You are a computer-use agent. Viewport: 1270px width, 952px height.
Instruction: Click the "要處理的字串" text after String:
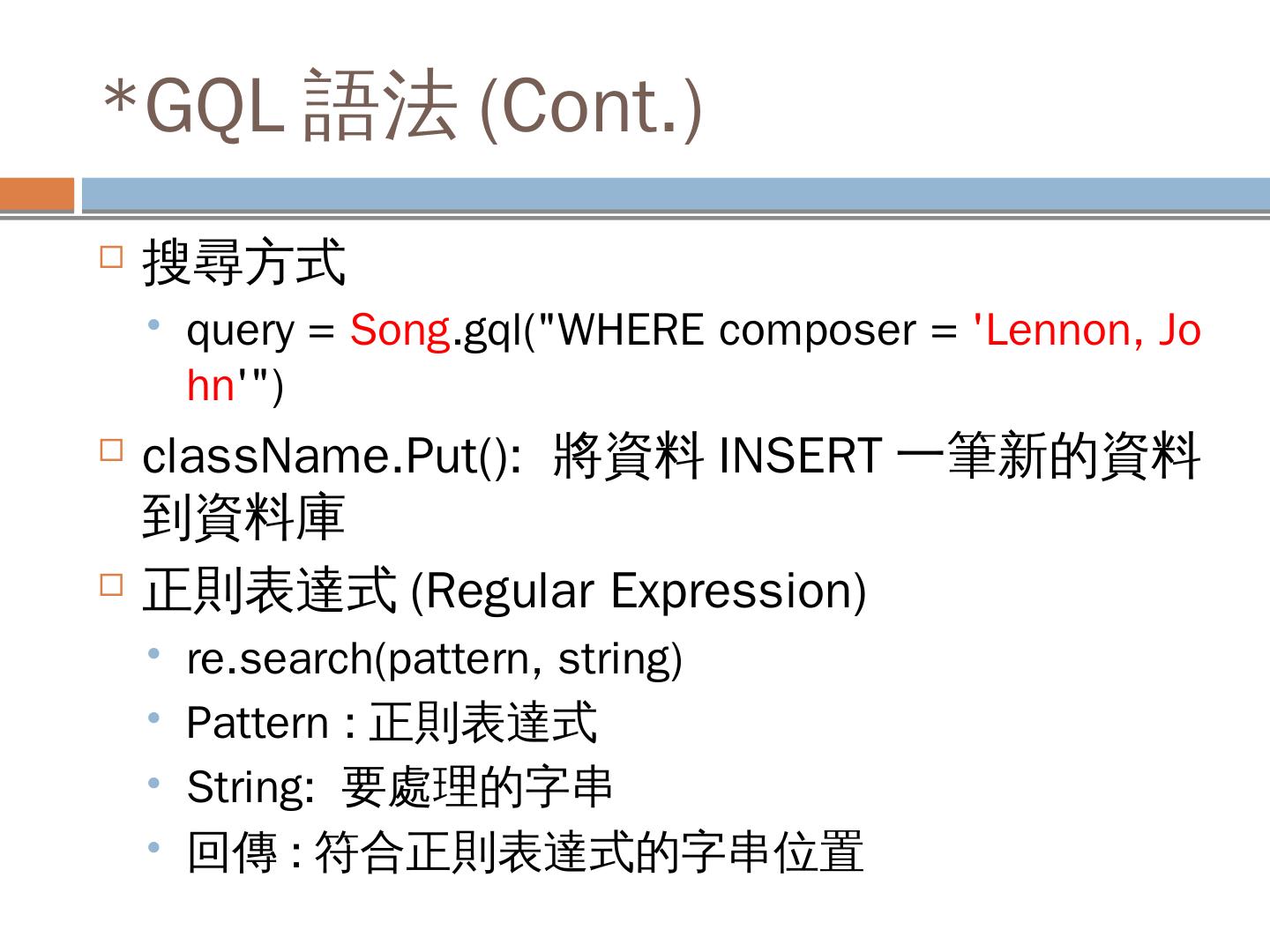476,787
